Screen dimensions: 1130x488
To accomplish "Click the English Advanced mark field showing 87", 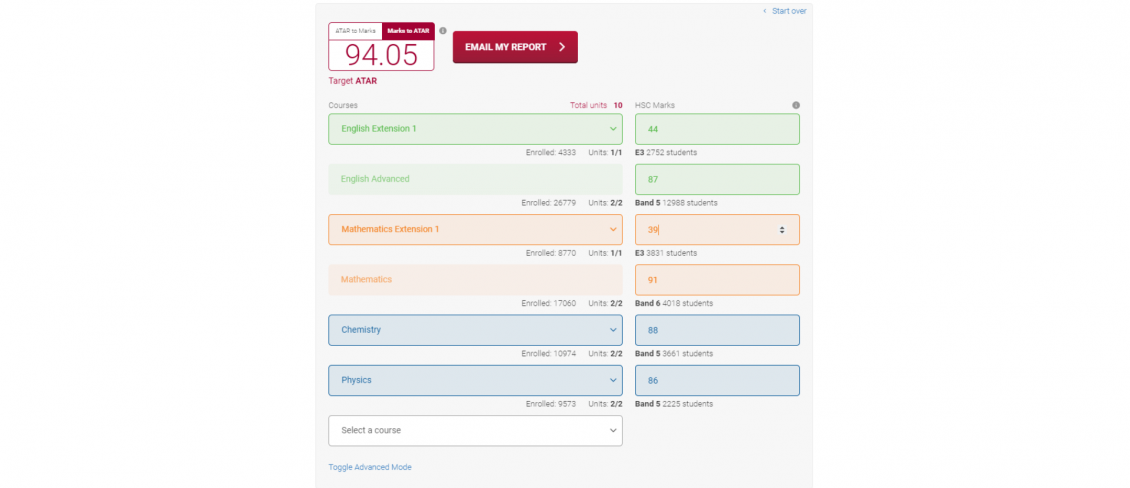I will click(717, 179).
